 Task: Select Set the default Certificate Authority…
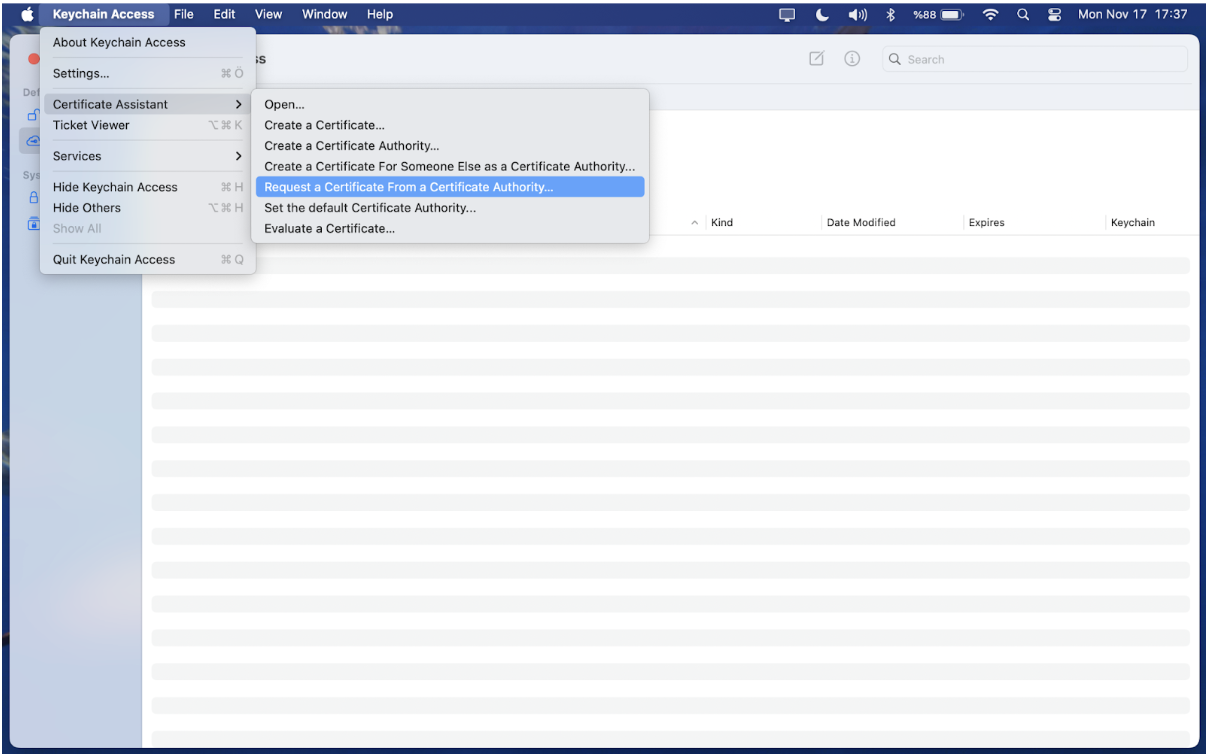tap(450, 208)
